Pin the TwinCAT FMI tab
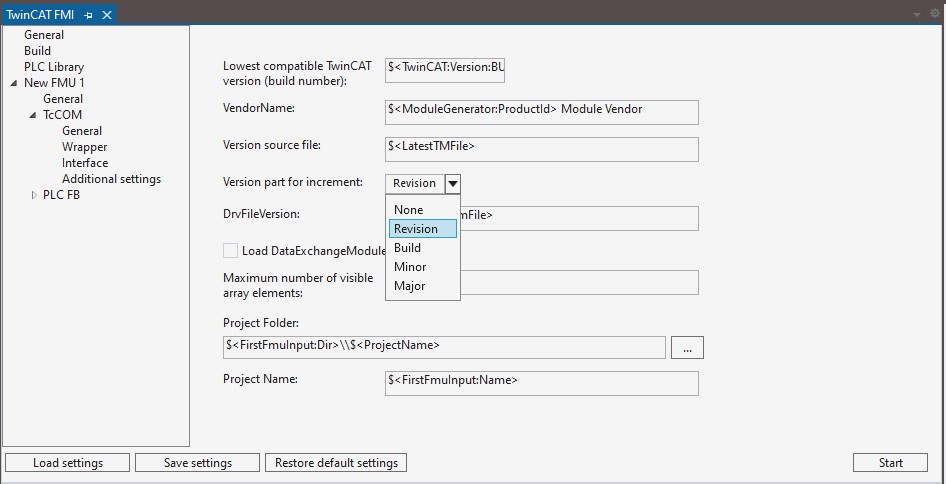 [89, 15]
